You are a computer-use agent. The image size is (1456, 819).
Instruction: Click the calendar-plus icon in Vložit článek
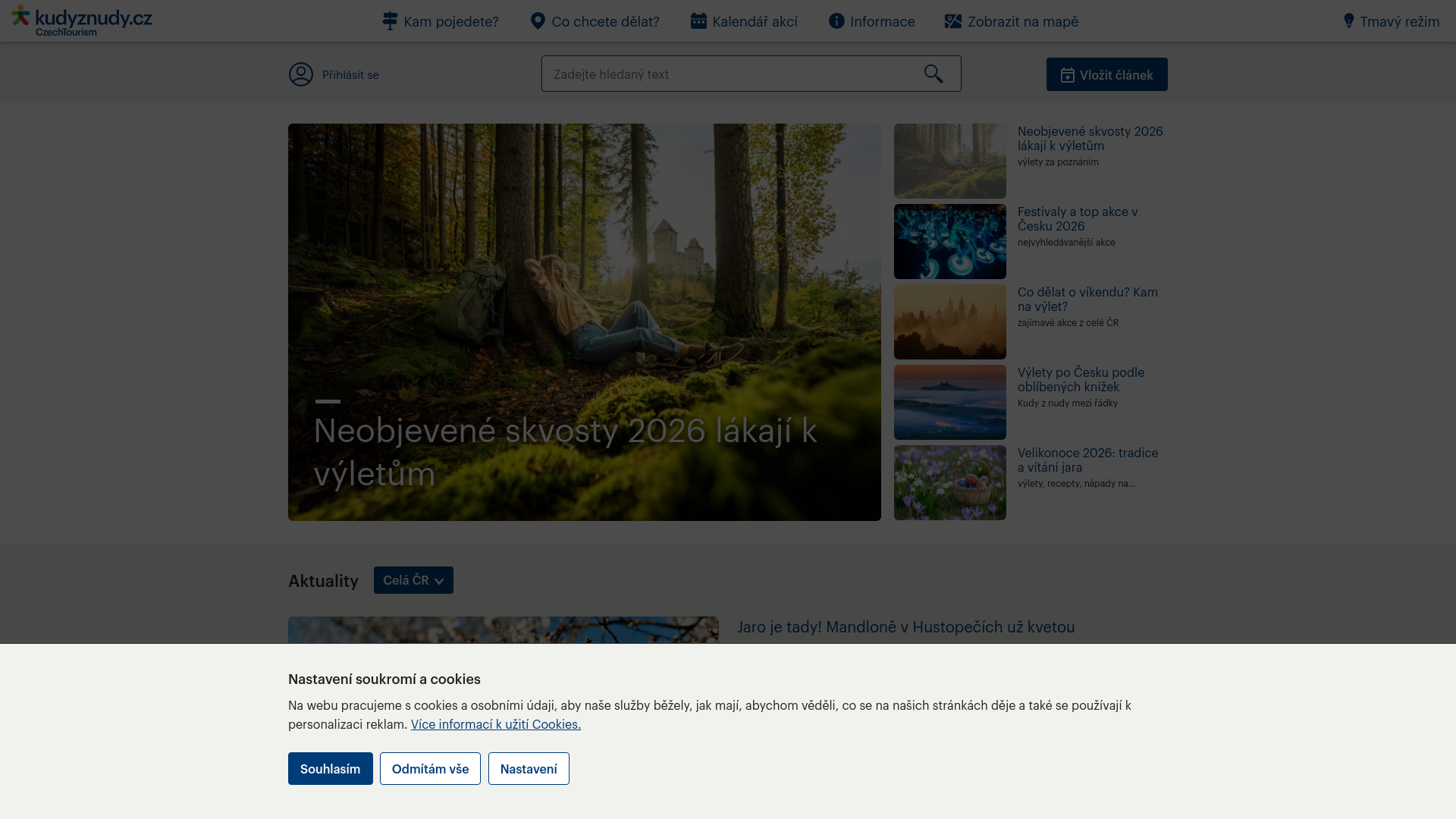[1068, 75]
